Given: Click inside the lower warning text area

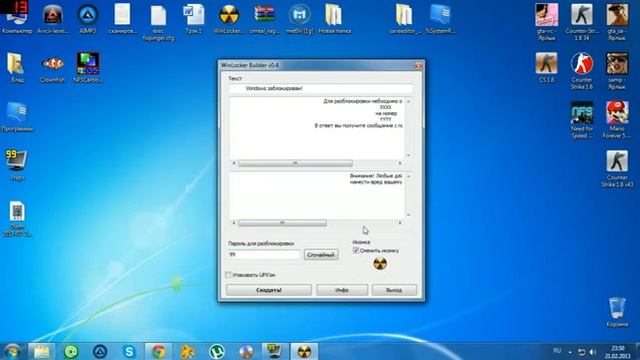Looking at the screenshot, I should point(317,195).
